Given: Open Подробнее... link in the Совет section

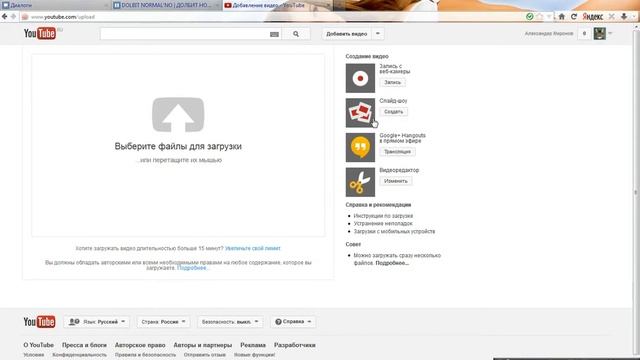Looking at the screenshot, I should tap(392, 263).
